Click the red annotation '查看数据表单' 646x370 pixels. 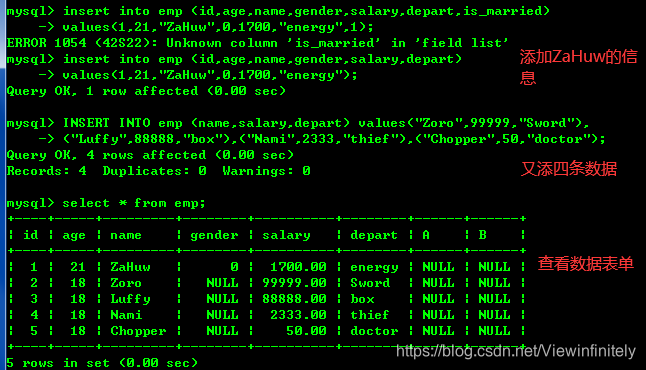pyautogui.click(x=585, y=264)
